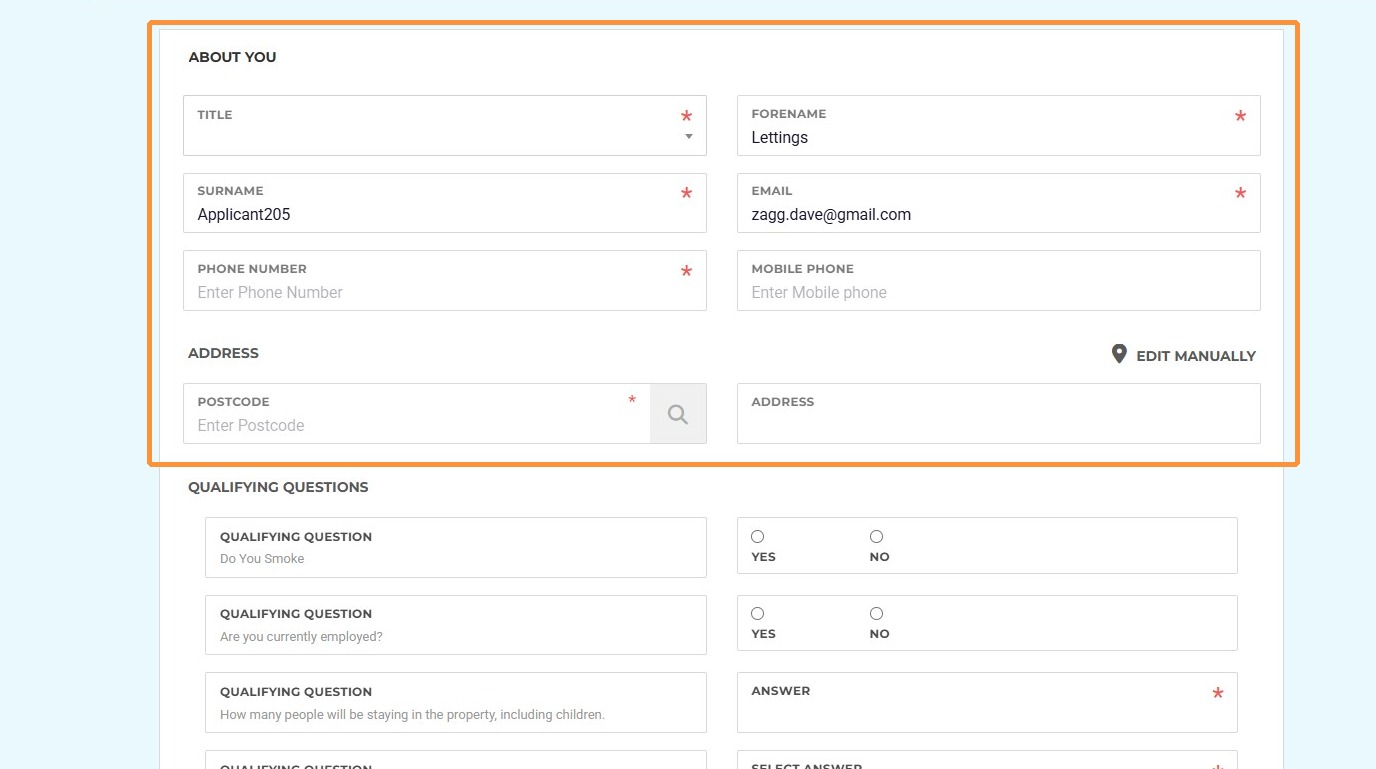The width and height of the screenshot is (1376, 769).
Task: Click the map pin icon beside Edit Manually
Action: pos(1119,354)
